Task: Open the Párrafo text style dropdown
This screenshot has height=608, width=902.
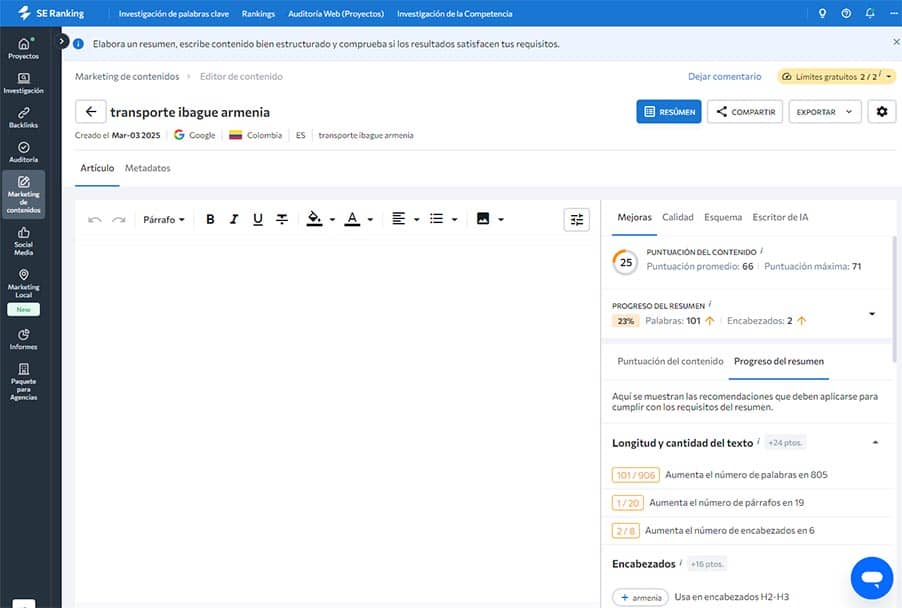Action: click(x=164, y=219)
